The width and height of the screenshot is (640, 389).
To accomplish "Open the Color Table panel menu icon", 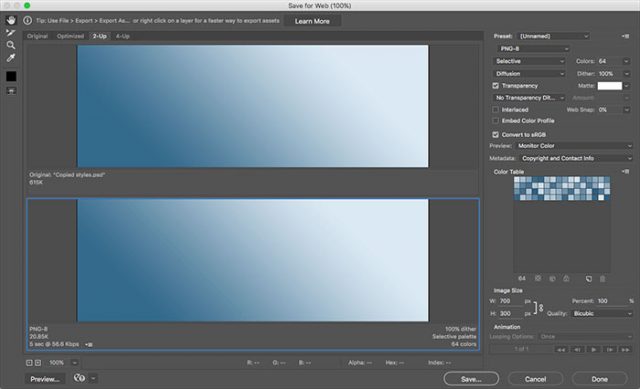I will [x=625, y=172].
